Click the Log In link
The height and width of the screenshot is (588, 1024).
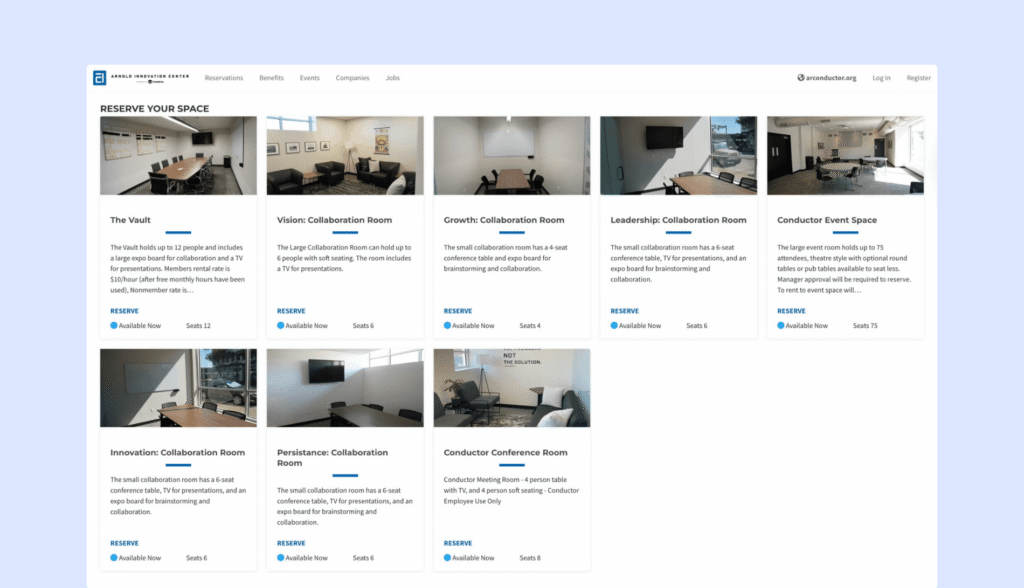[x=881, y=77]
